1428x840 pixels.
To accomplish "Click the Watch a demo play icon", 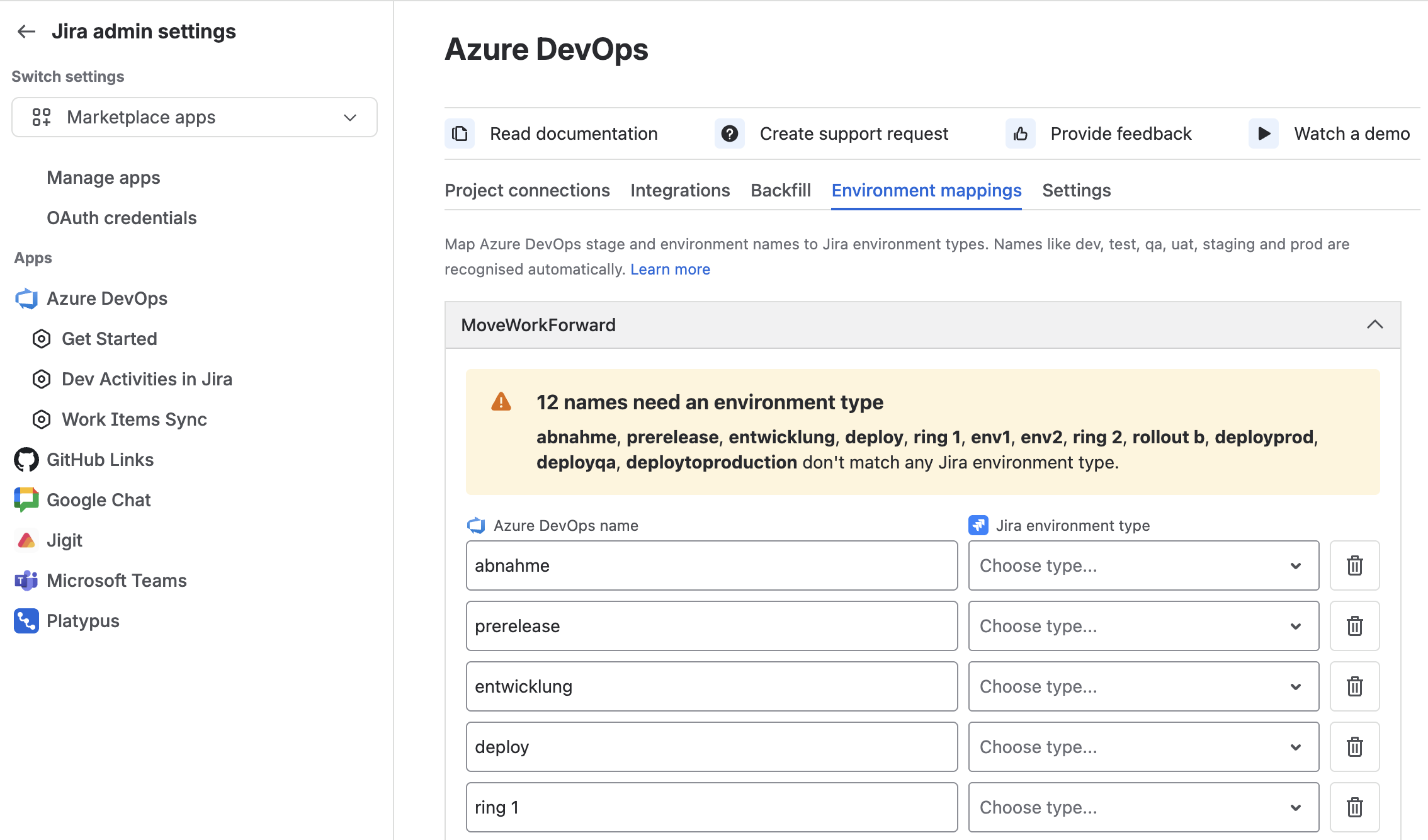I will point(1264,133).
